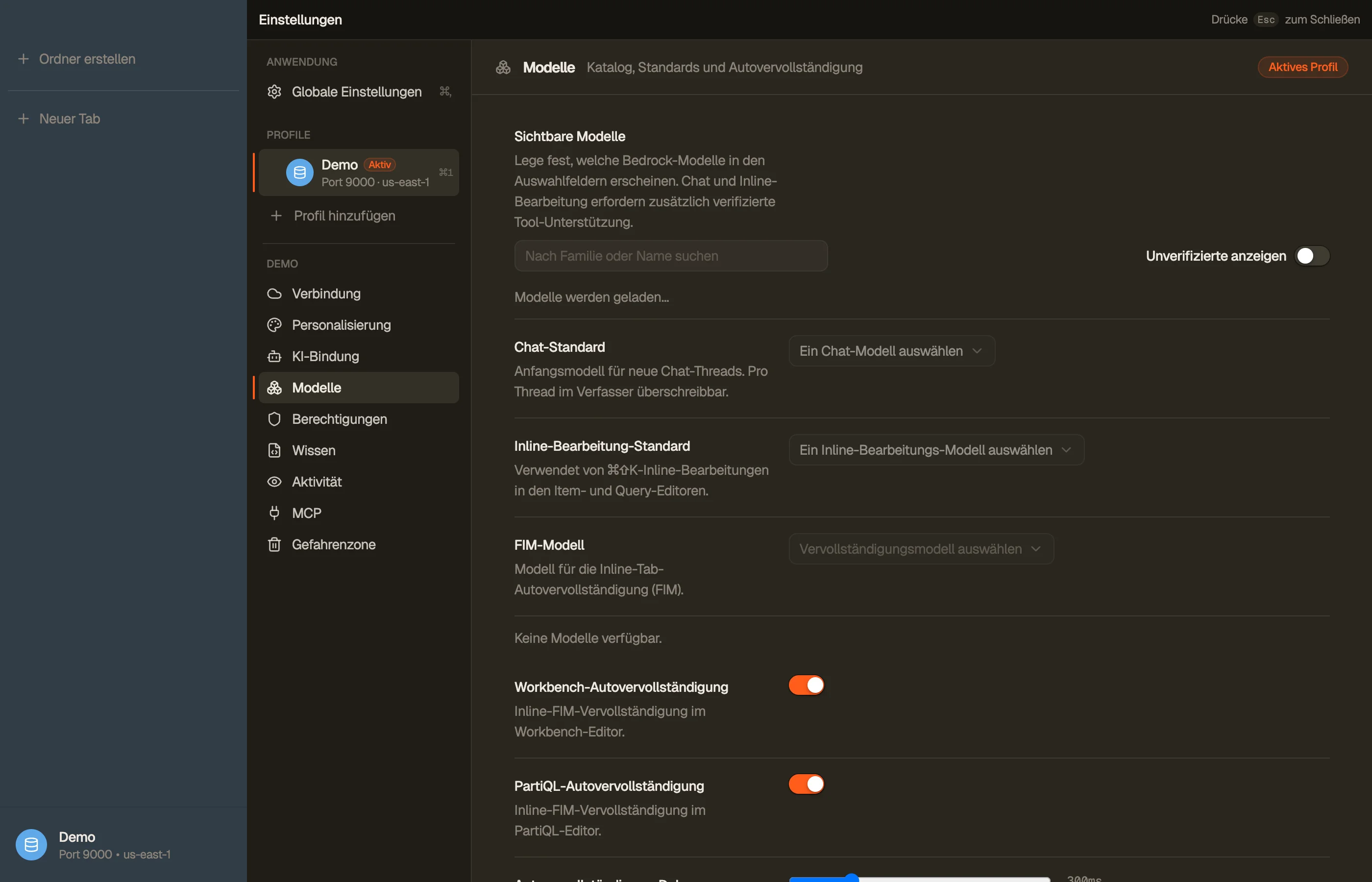
Task: Click the palette icon beside Personalisierung
Action: click(x=274, y=325)
